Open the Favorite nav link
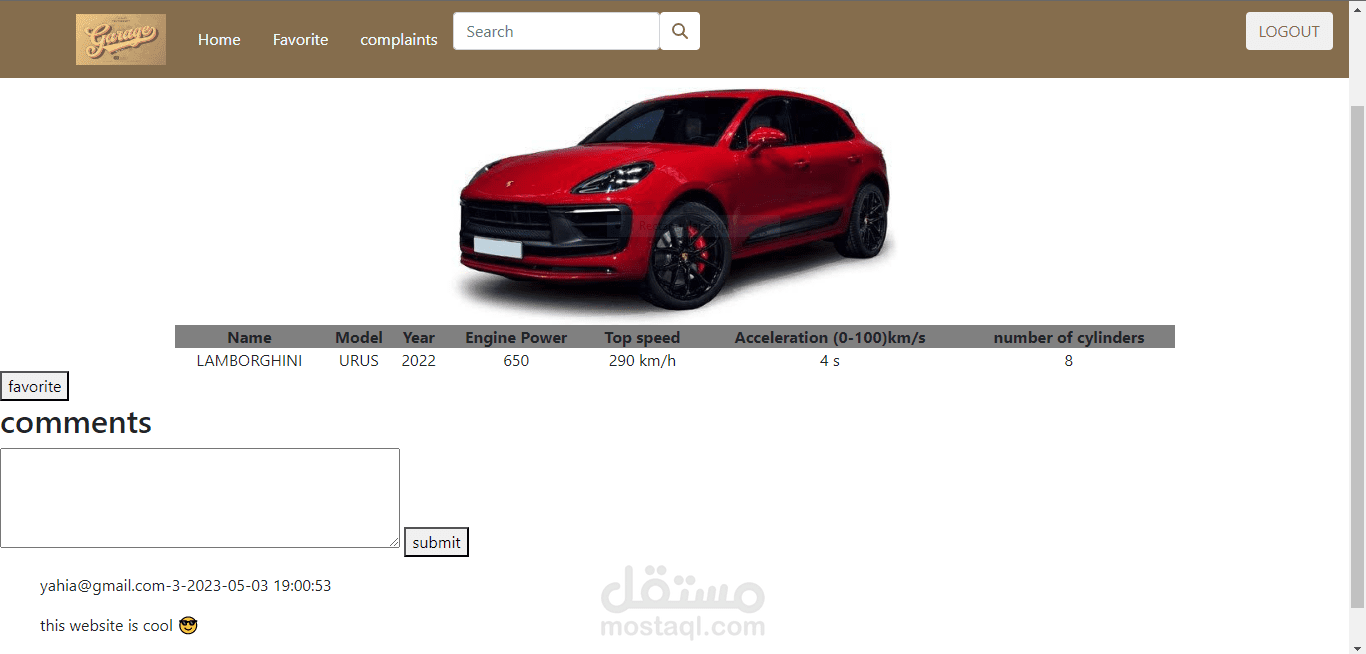This screenshot has width=1366, height=654. coord(301,39)
